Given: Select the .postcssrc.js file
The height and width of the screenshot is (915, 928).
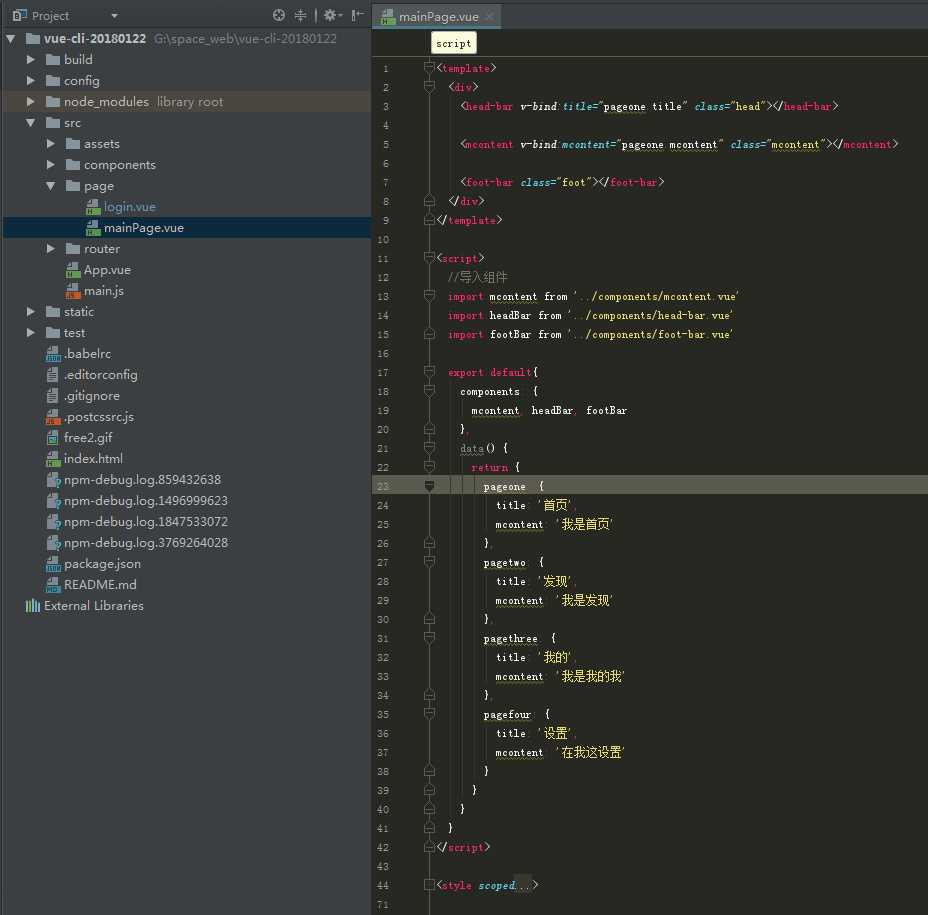Looking at the screenshot, I should click(x=99, y=417).
